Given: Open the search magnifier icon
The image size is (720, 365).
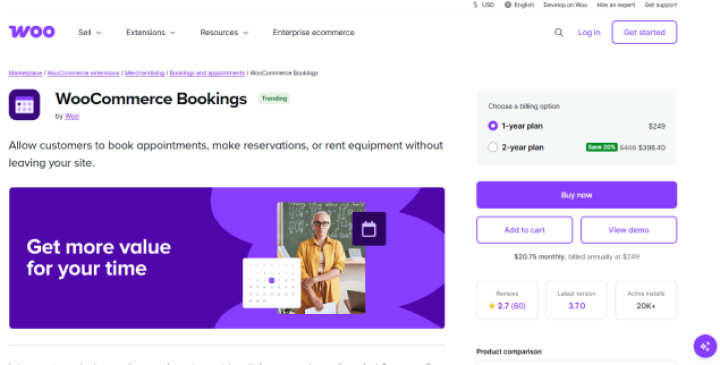Looking at the screenshot, I should click(x=558, y=32).
